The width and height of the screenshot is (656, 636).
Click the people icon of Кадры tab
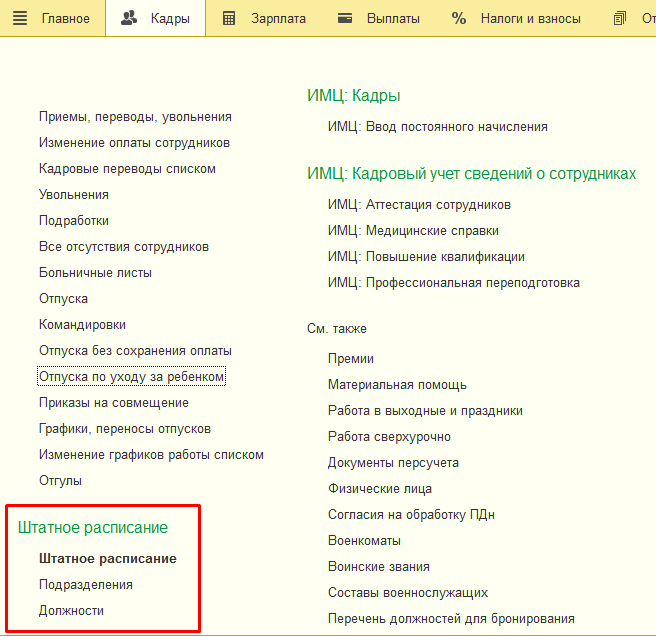(x=129, y=18)
